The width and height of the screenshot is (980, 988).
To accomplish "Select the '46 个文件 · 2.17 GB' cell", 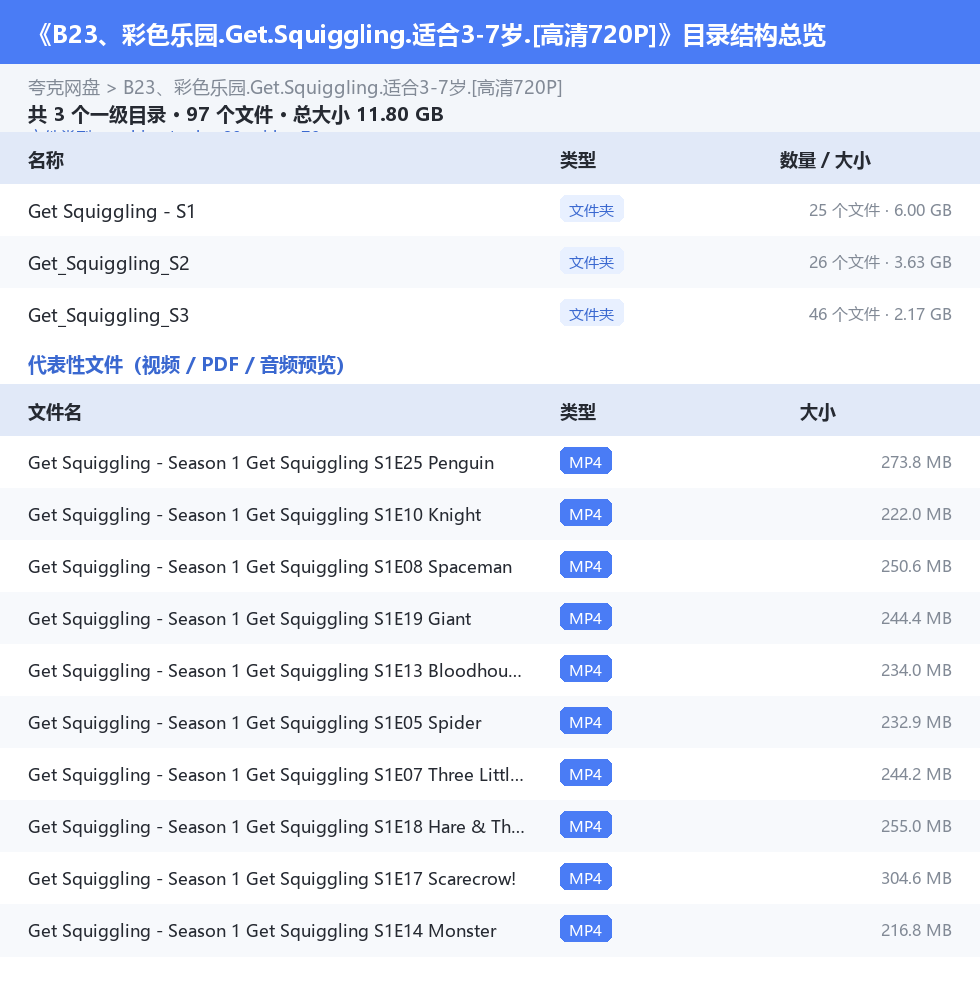I will [880, 314].
